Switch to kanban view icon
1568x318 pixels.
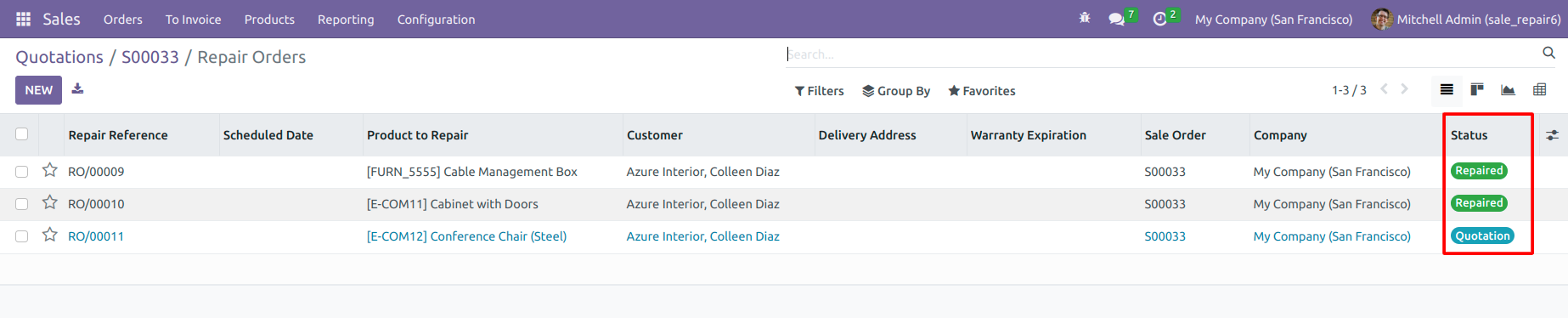click(x=1477, y=89)
